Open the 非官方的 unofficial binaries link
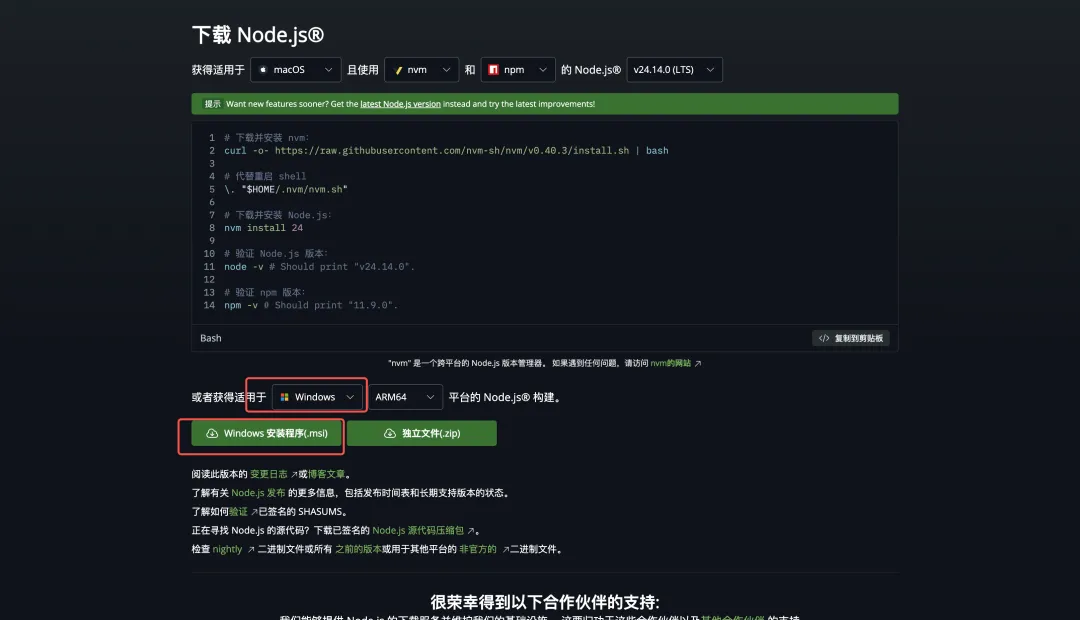This screenshot has height=620, width=1080. pyautogui.click(x=478, y=549)
